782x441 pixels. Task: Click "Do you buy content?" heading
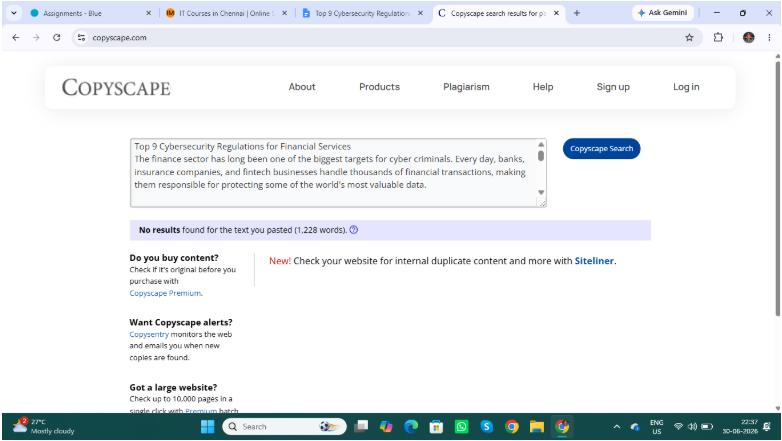click(x=174, y=258)
